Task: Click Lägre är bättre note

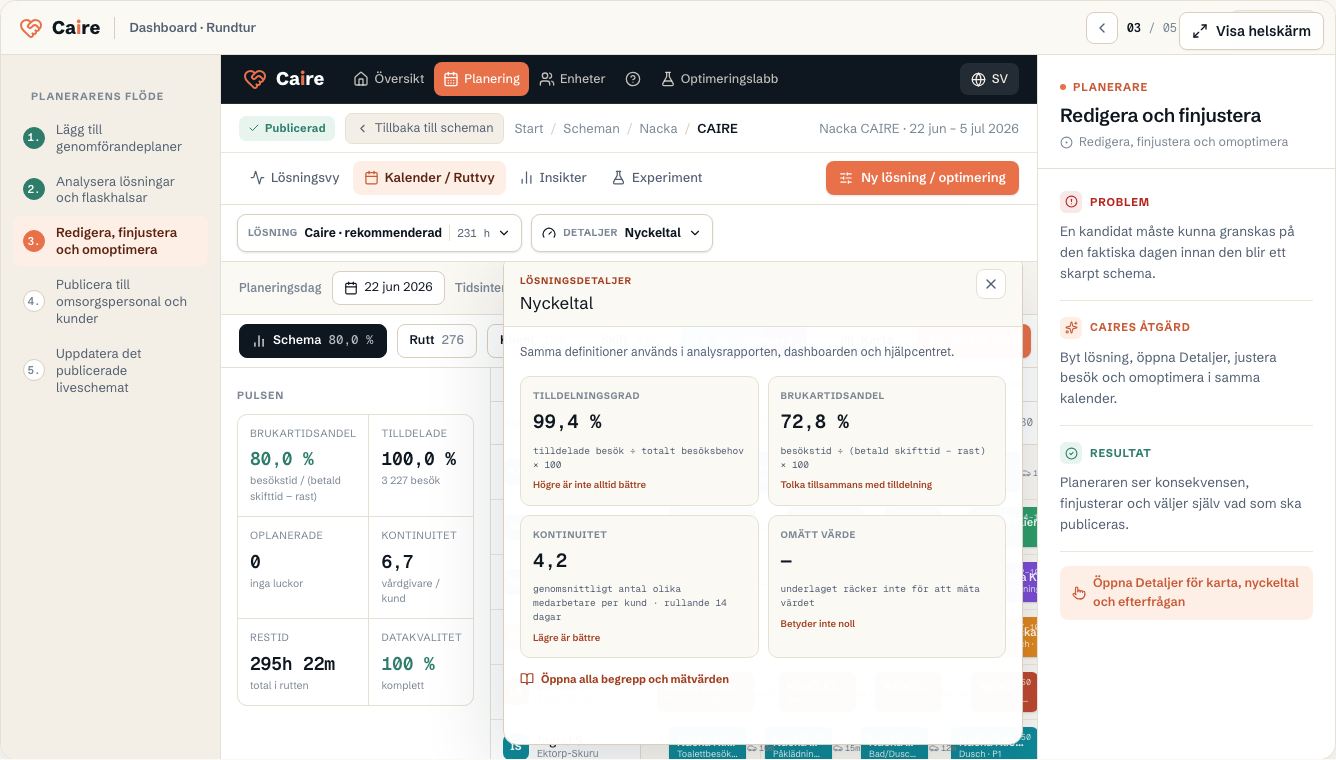Action: pyautogui.click(x=566, y=638)
